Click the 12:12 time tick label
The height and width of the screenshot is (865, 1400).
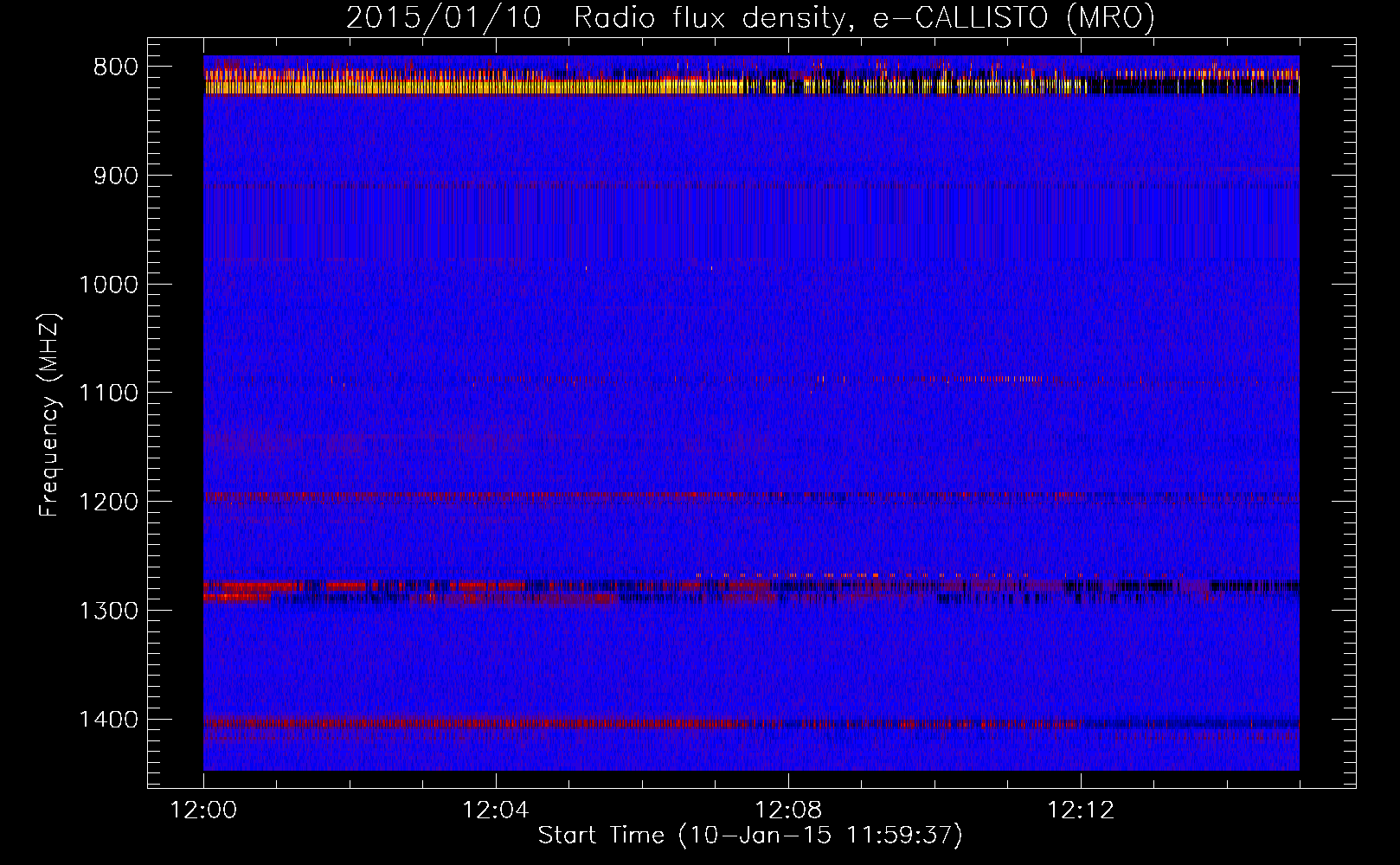pyautogui.click(x=1081, y=811)
